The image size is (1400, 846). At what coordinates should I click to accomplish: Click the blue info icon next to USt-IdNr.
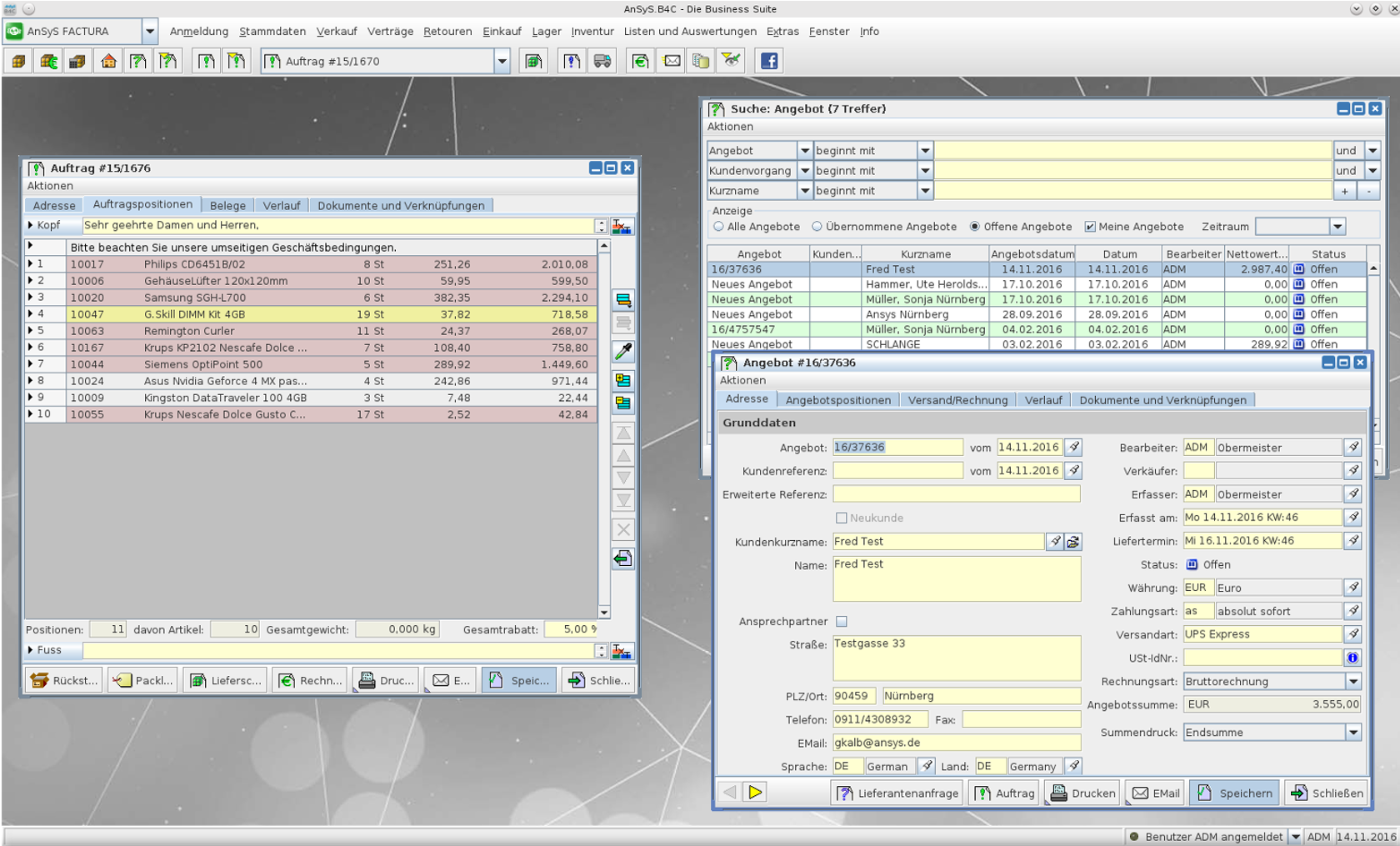click(1352, 658)
